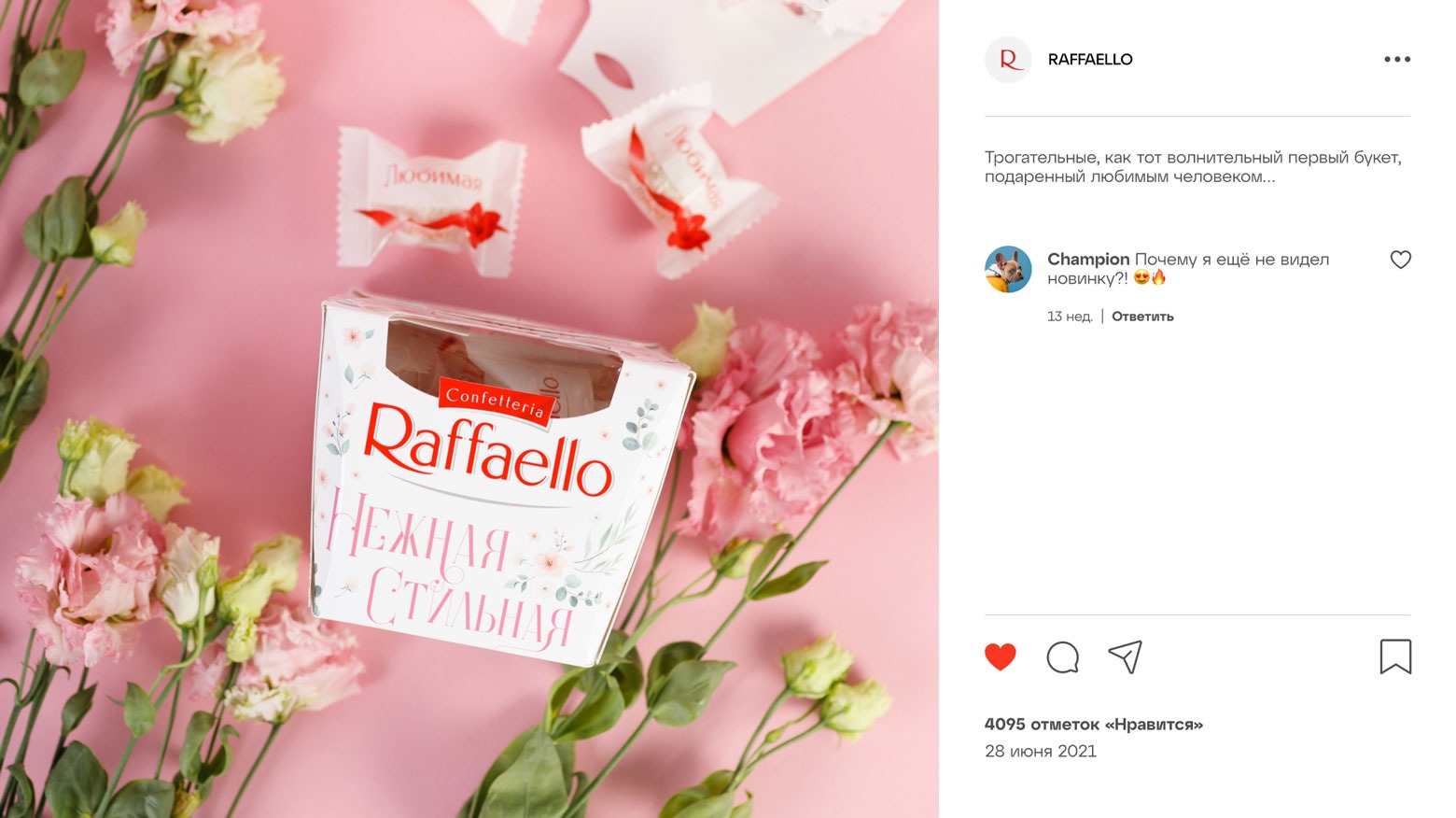Screen dimensions: 1456x818
Task: Click the post caption text starting with Трогательные
Action: coord(1193,167)
